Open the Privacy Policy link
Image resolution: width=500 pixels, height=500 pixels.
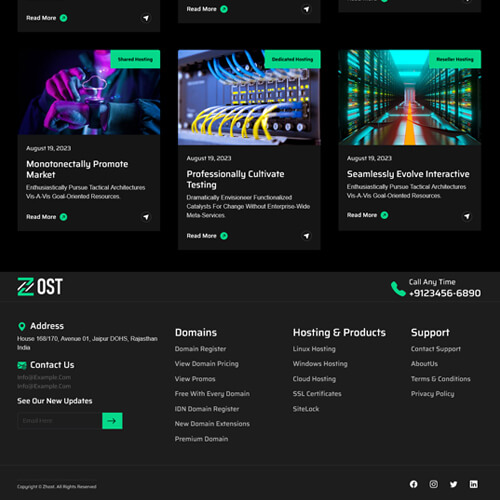tap(432, 394)
